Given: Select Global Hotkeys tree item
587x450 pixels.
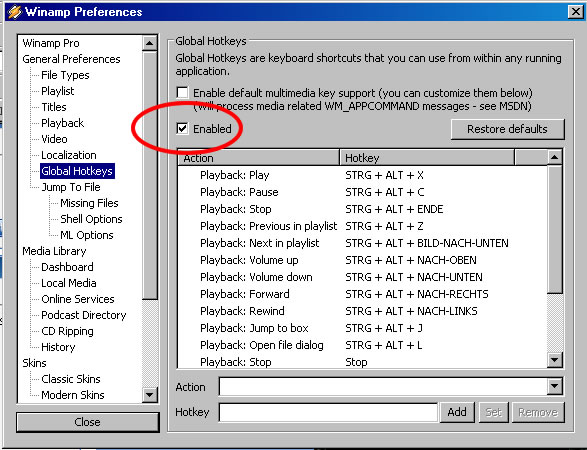Looking at the screenshot, I should point(77,171).
